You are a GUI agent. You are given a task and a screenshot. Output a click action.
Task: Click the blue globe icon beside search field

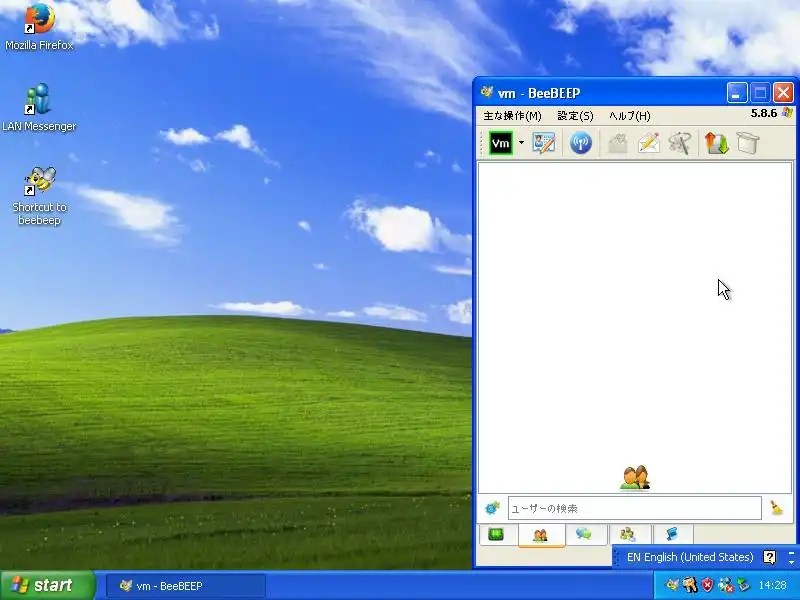coord(492,508)
